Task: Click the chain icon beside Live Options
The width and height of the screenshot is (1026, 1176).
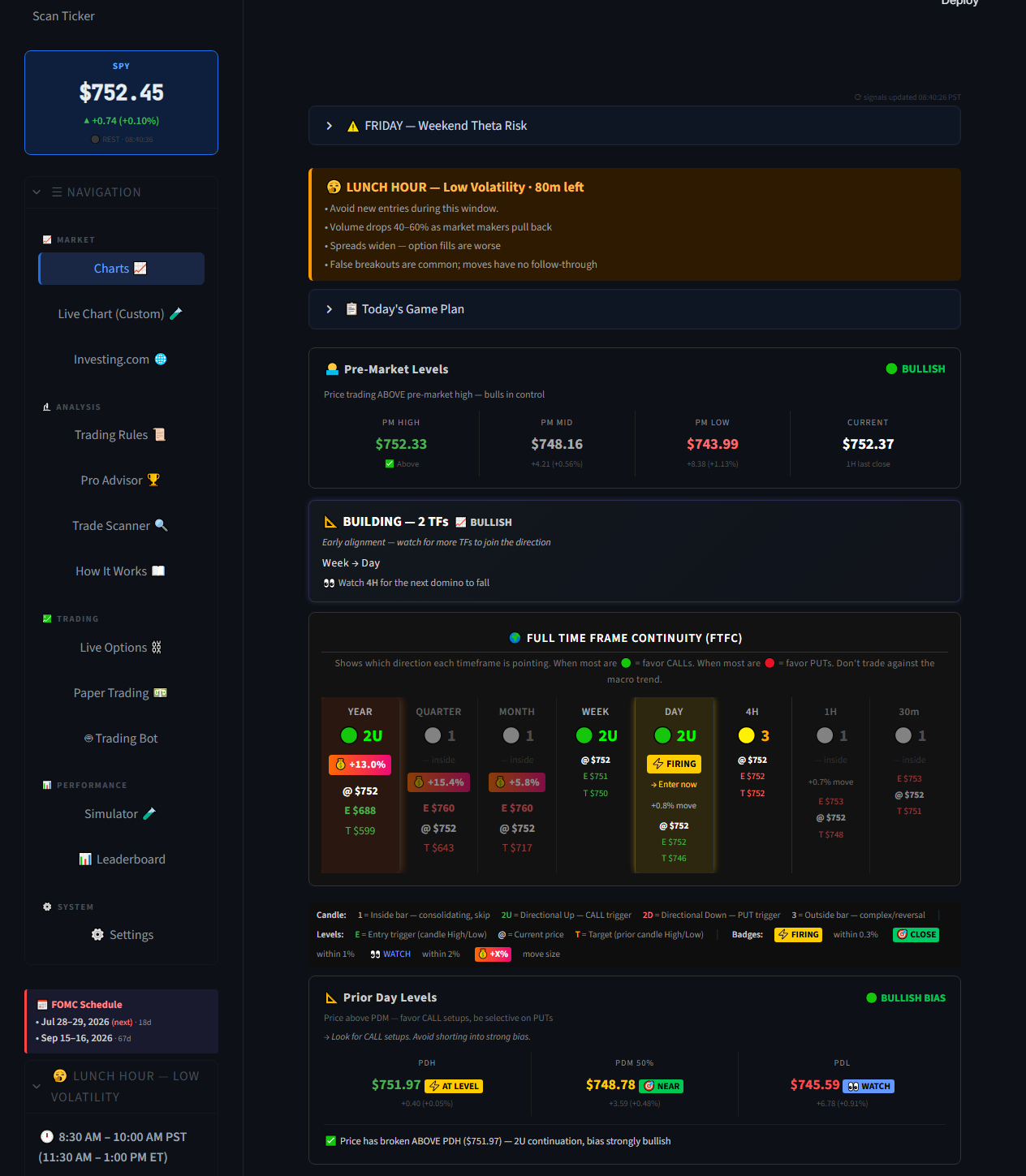Action: click(x=157, y=648)
